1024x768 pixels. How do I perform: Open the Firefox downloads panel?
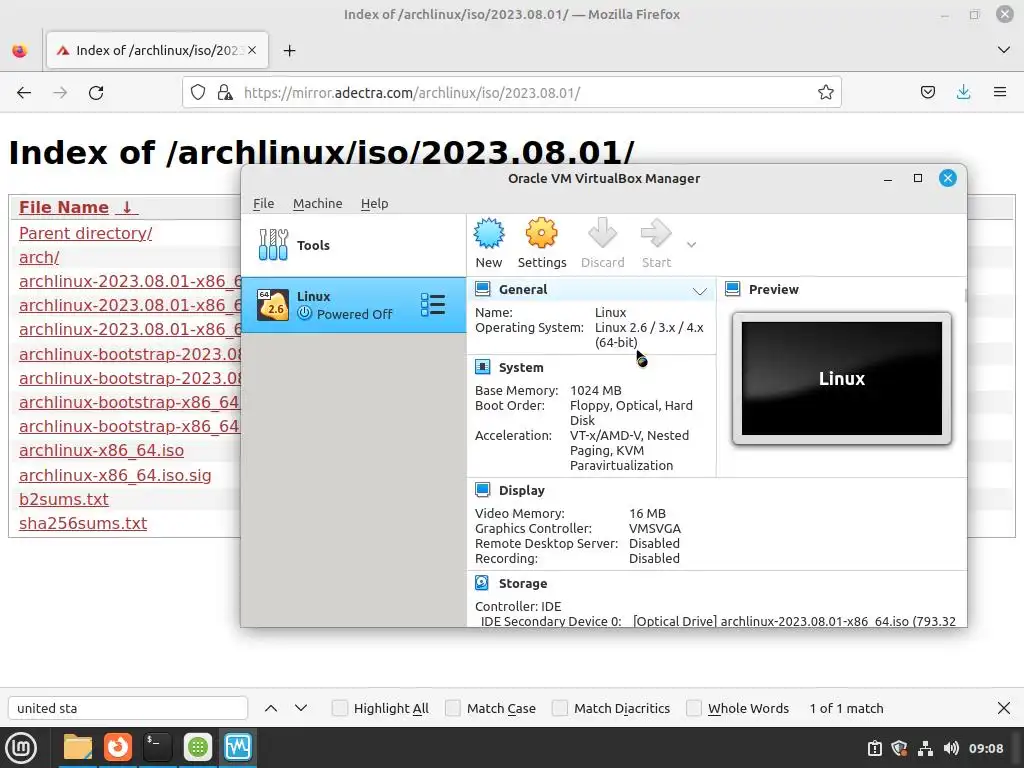click(963, 93)
